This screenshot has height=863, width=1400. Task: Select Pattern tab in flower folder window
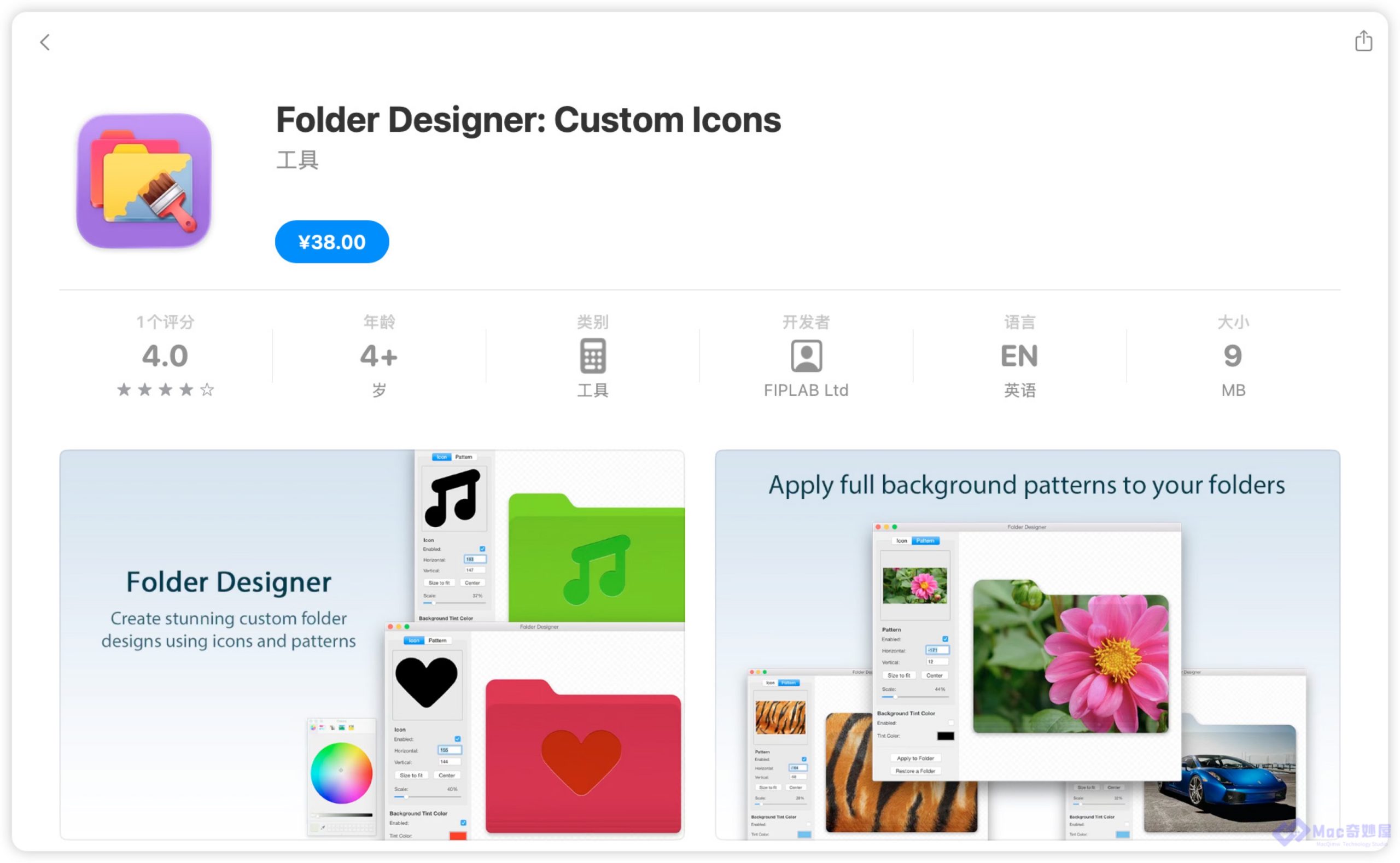click(x=925, y=540)
